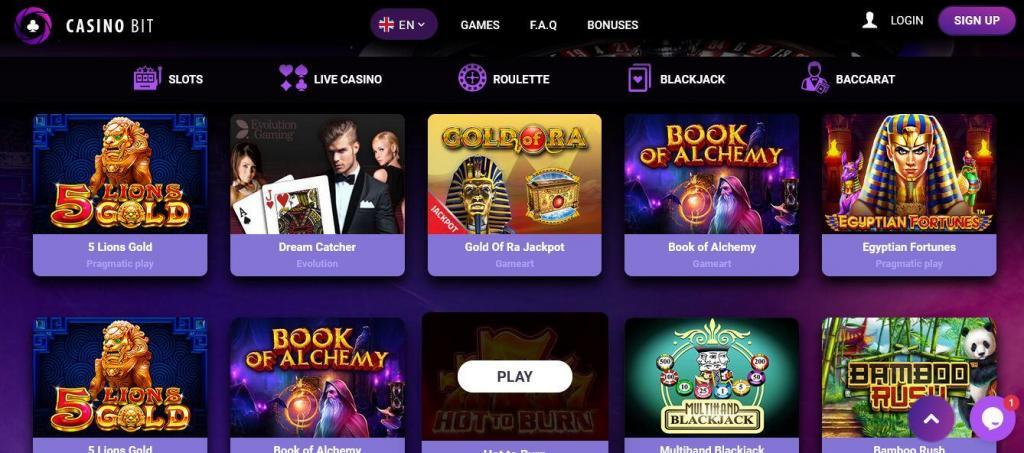Open the Gold Of Ra Jackpot thumbnail
Screen dimensions: 1024x453
515,174
